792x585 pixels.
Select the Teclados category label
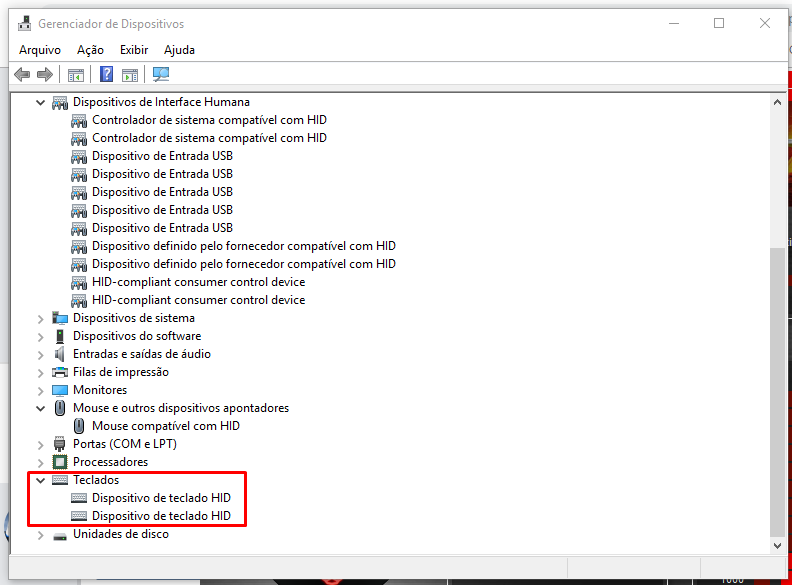coord(96,480)
